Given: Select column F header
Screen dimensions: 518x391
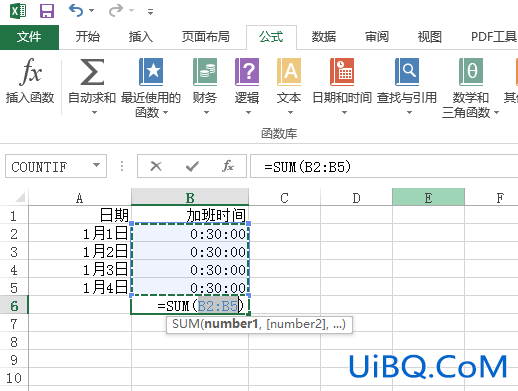Looking at the screenshot, I should (x=492, y=197).
